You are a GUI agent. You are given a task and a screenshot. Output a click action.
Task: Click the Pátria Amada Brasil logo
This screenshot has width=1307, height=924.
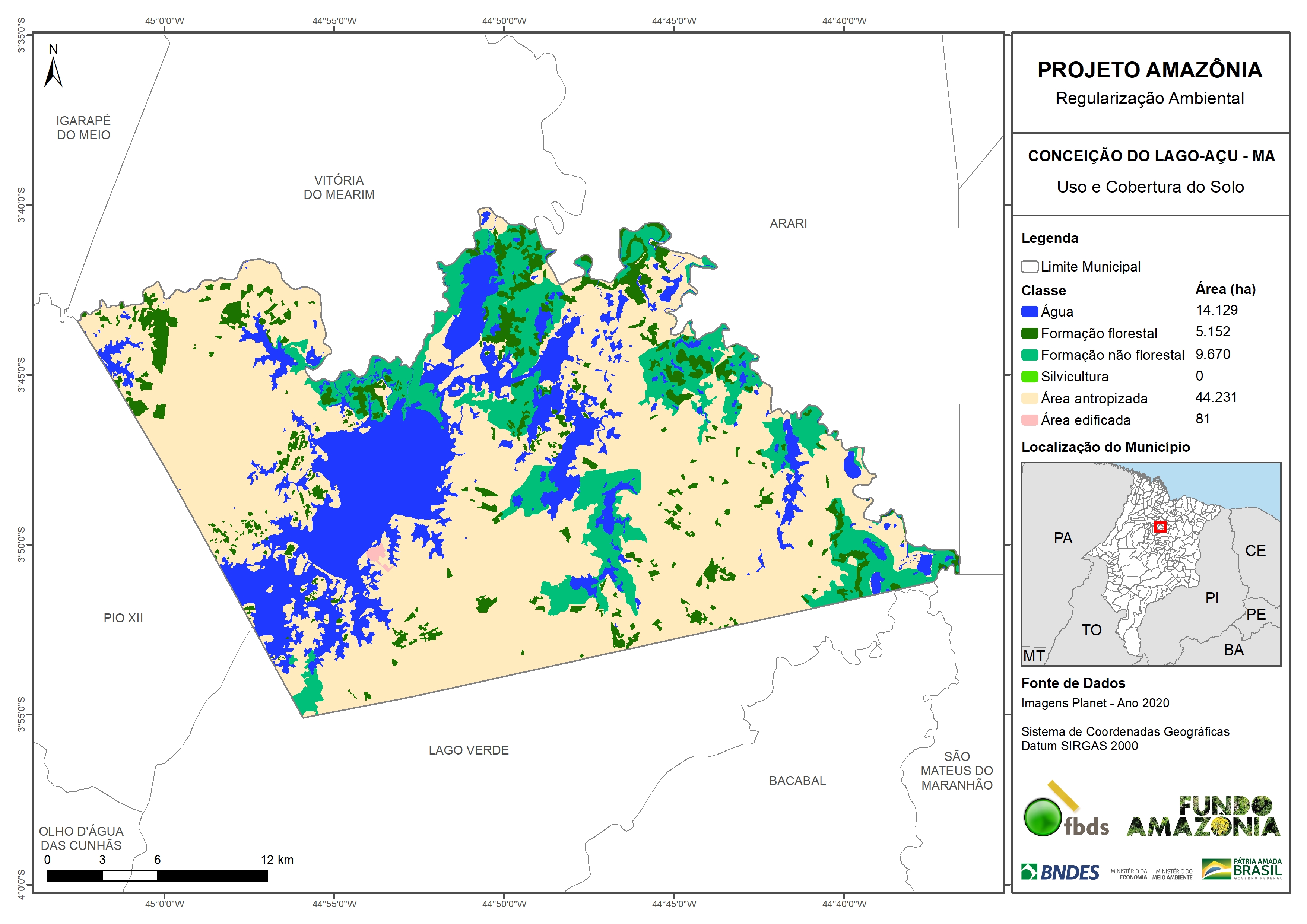click(1241, 869)
